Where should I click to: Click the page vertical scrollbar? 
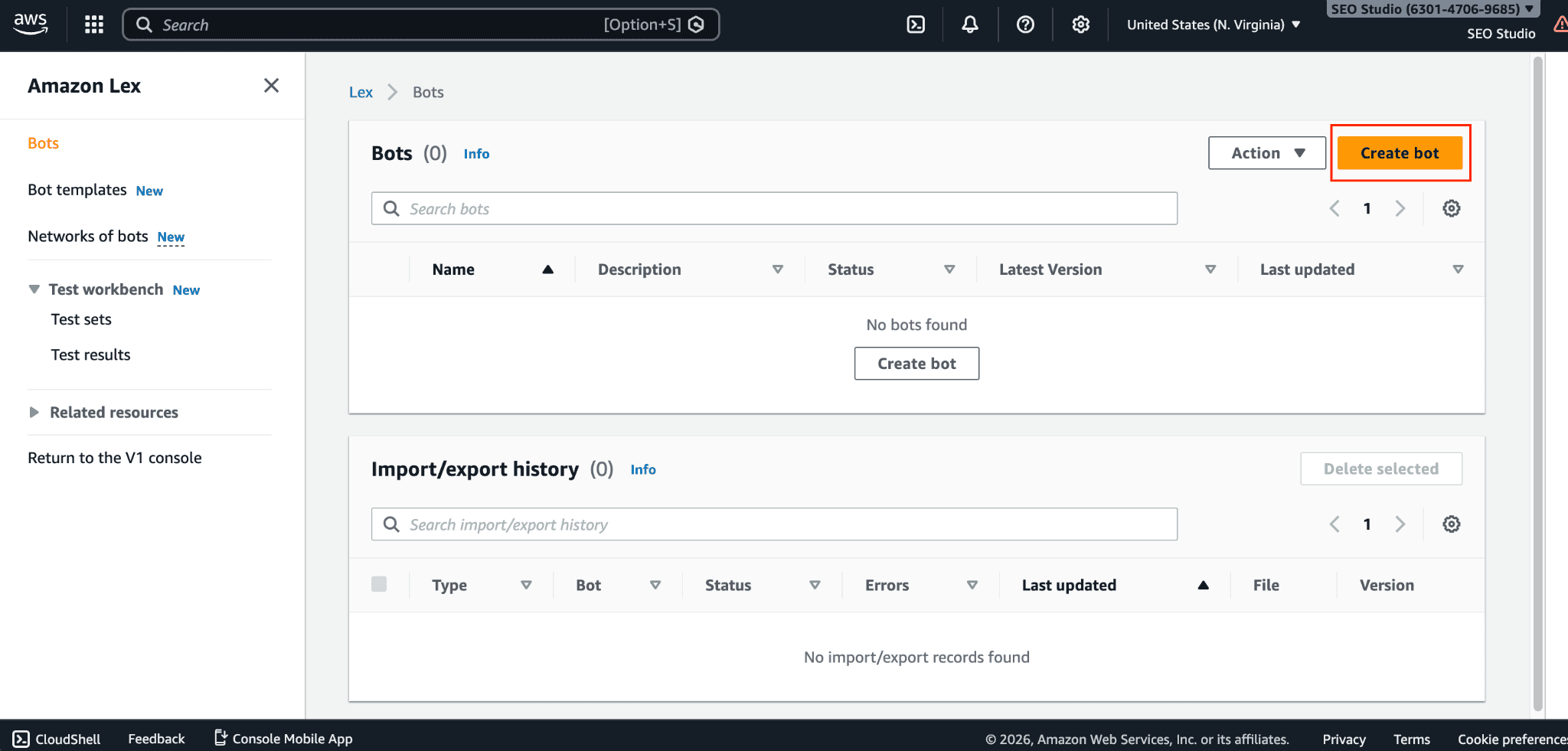1537,383
